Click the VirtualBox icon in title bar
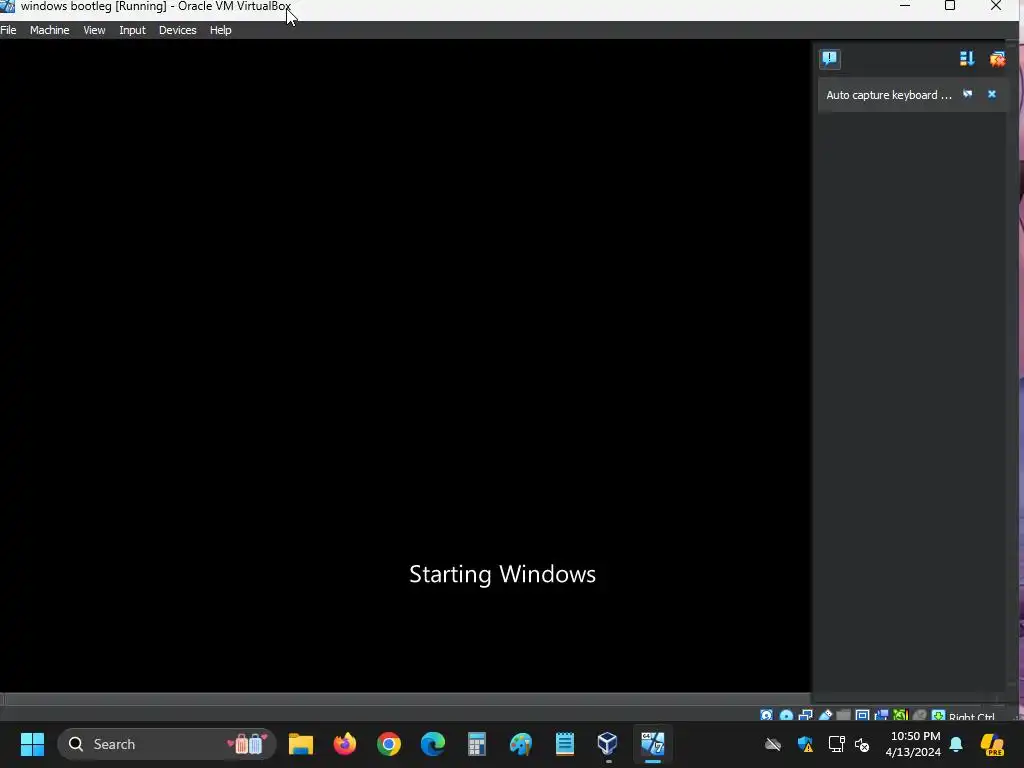The width and height of the screenshot is (1024, 768). tap(8, 7)
